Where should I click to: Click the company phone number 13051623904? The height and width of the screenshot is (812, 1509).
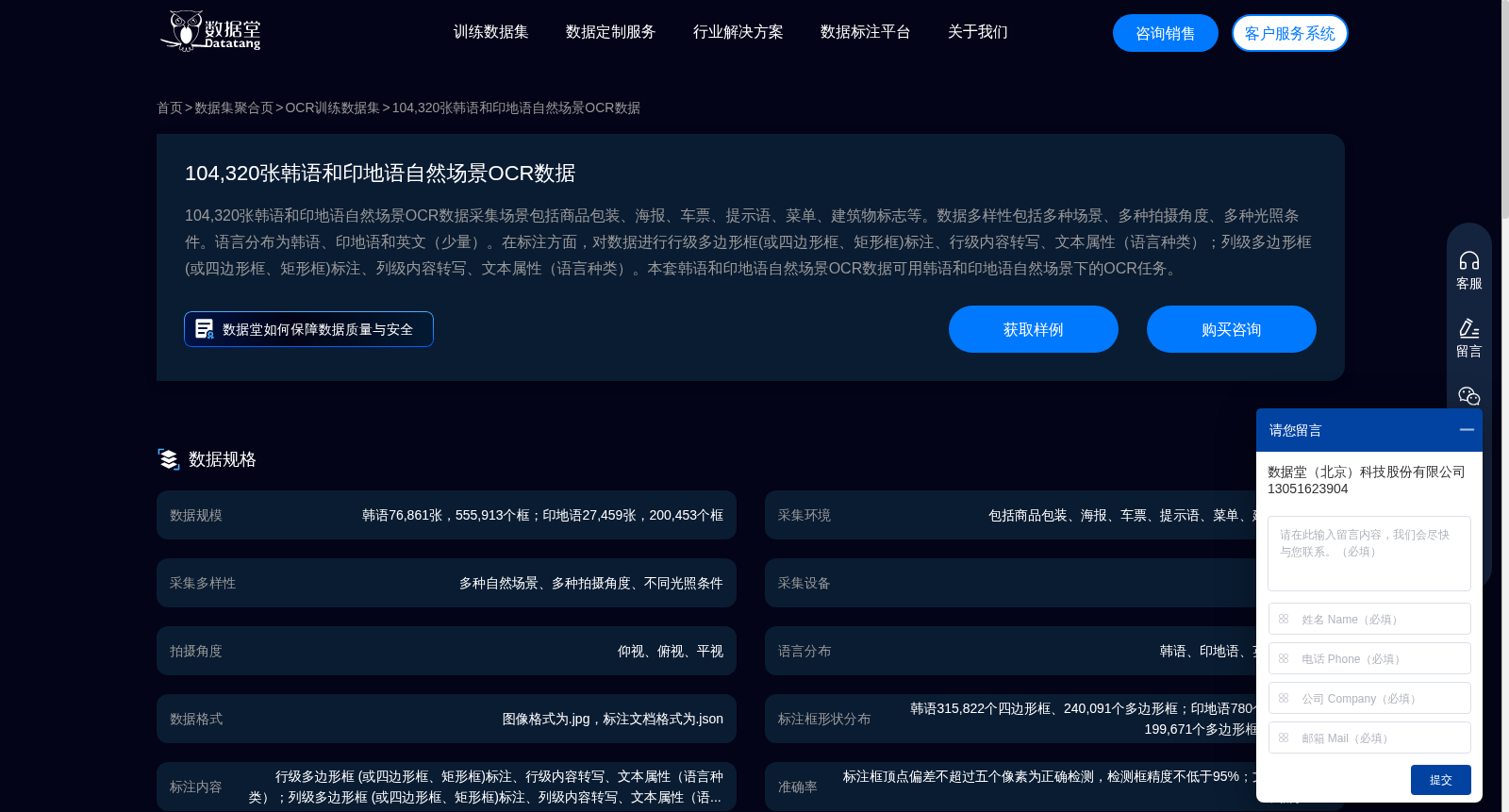point(1307,489)
